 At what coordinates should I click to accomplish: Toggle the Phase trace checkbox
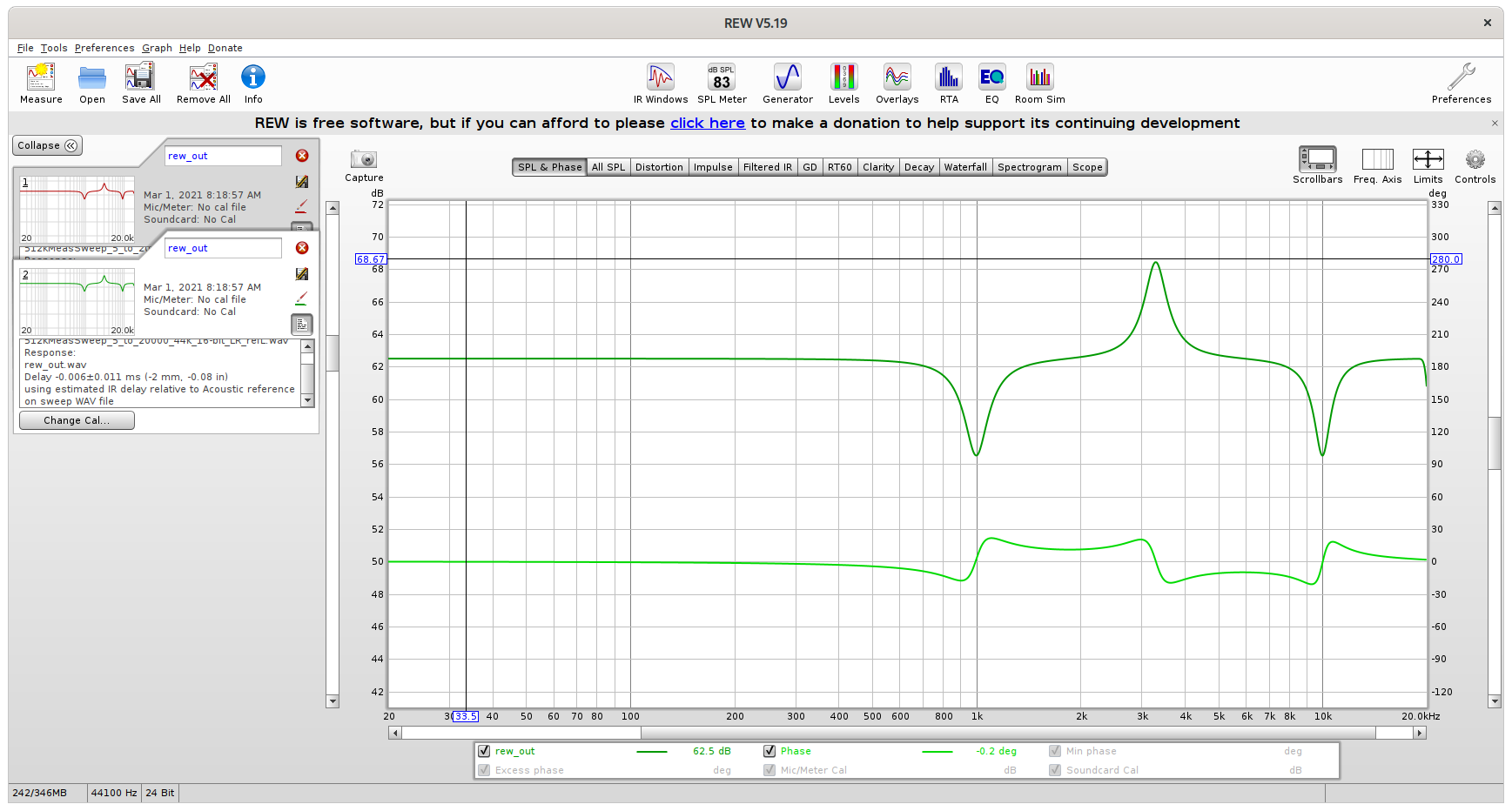[769, 751]
